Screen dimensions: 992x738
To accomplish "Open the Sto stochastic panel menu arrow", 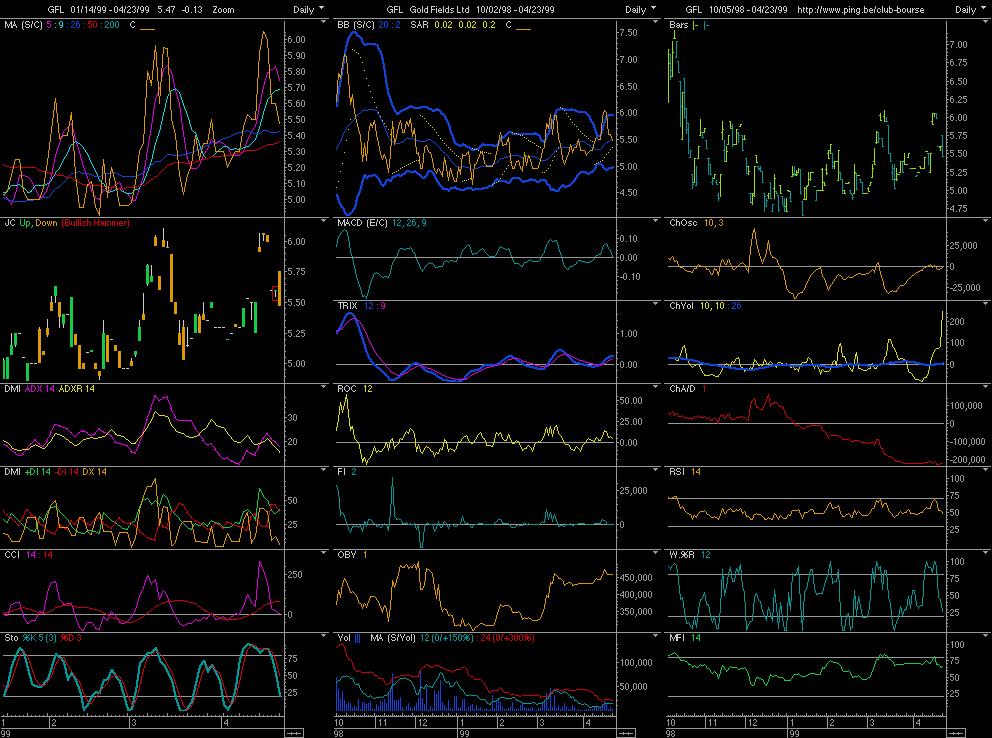I will coord(324,636).
